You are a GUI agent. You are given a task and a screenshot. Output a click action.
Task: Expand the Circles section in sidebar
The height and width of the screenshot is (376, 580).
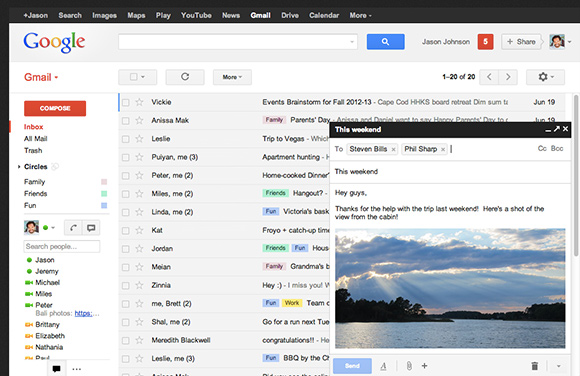[x=19, y=167]
